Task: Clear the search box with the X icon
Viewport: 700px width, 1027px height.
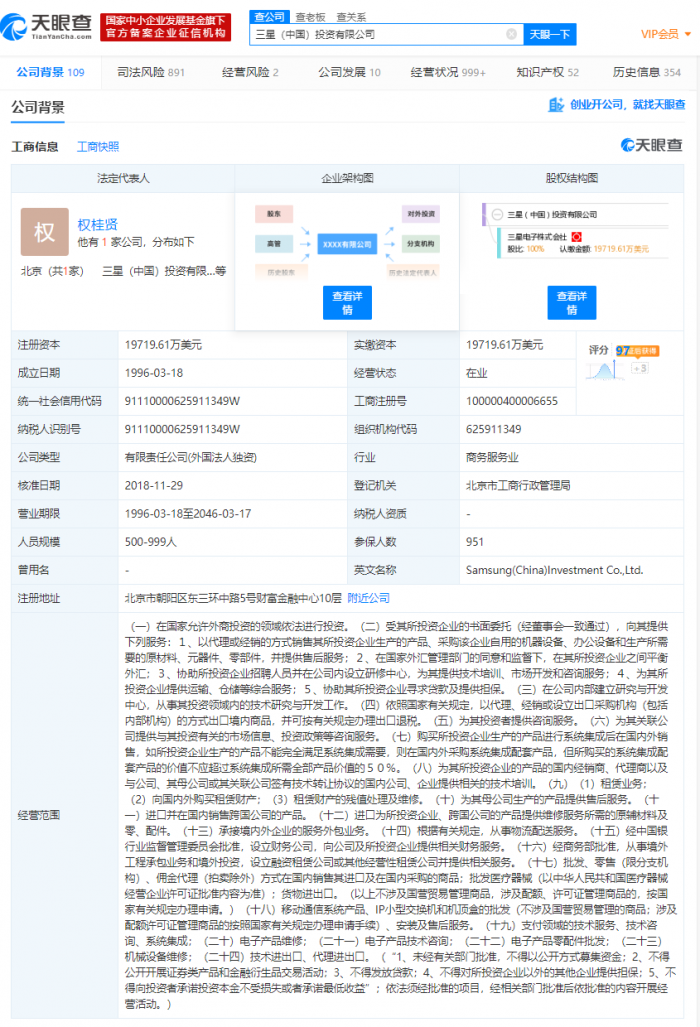Action: [511, 34]
